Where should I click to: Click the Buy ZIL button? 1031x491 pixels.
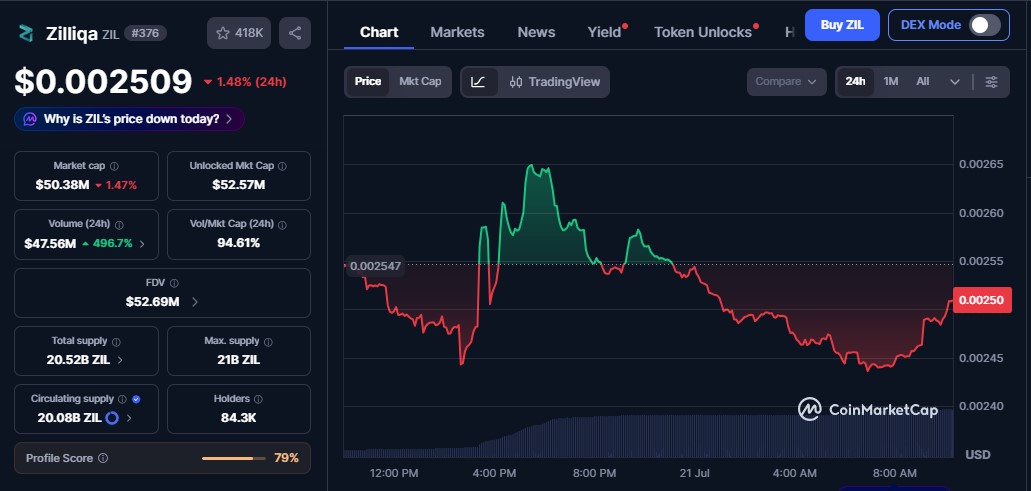tap(842, 25)
